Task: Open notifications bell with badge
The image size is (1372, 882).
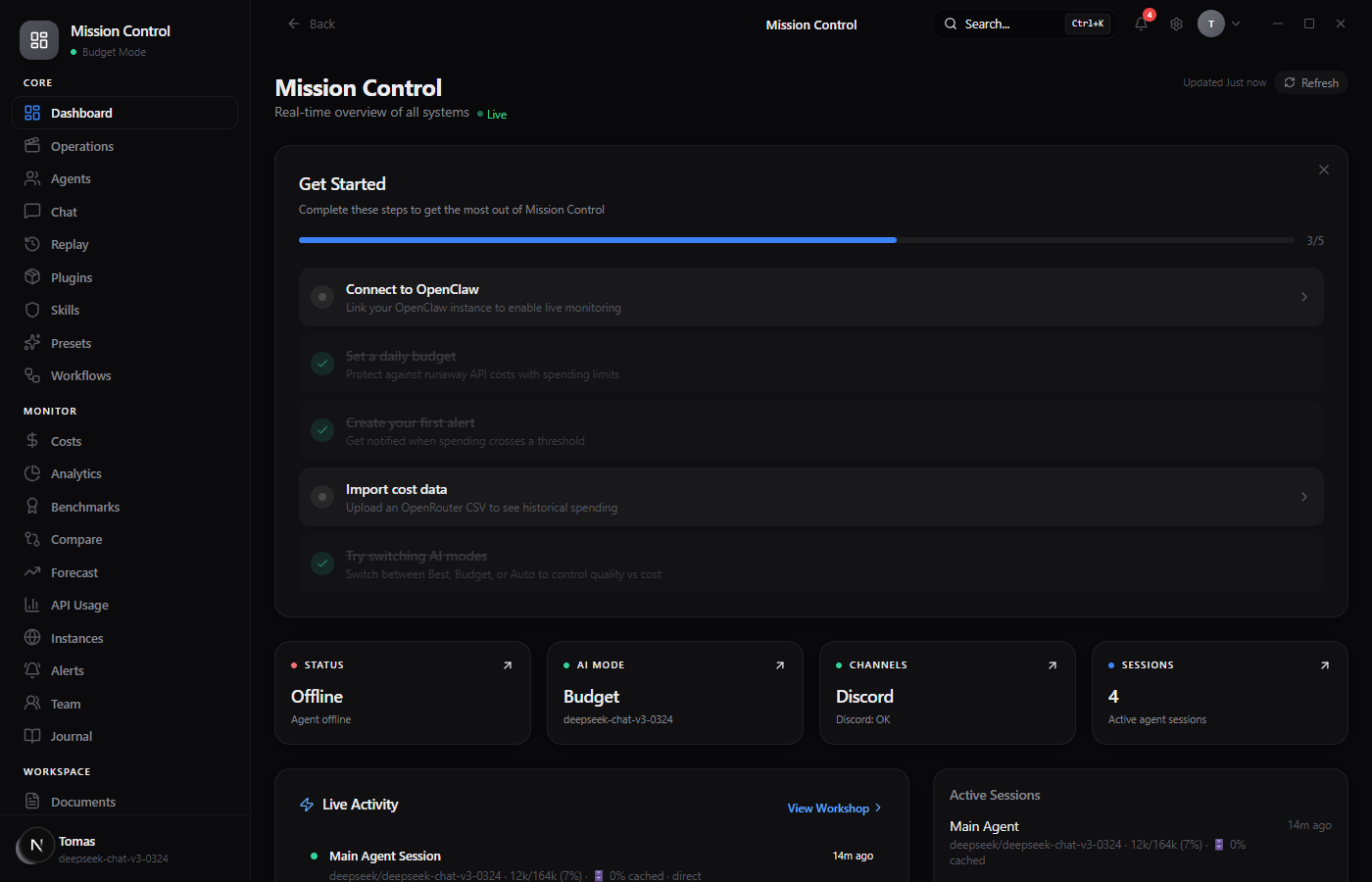Action: (x=1142, y=24)
